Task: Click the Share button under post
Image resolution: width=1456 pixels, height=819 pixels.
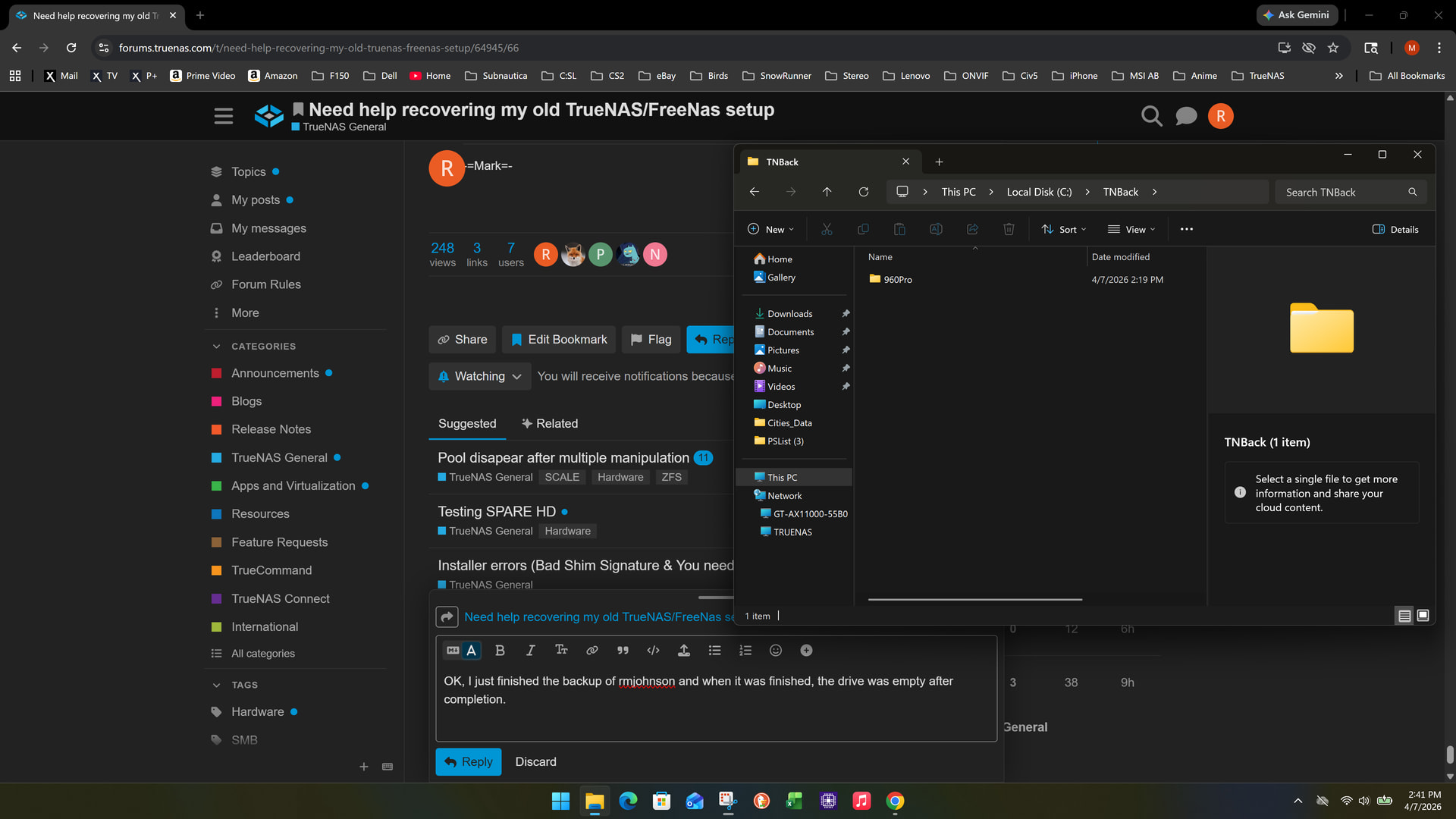Action: [463, 340]
